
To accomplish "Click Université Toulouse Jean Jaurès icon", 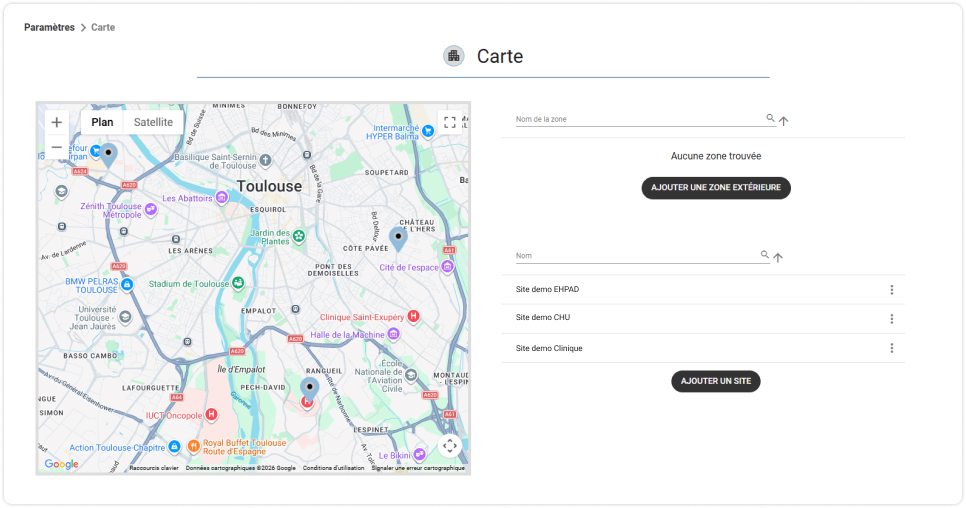I will [125, 317].
